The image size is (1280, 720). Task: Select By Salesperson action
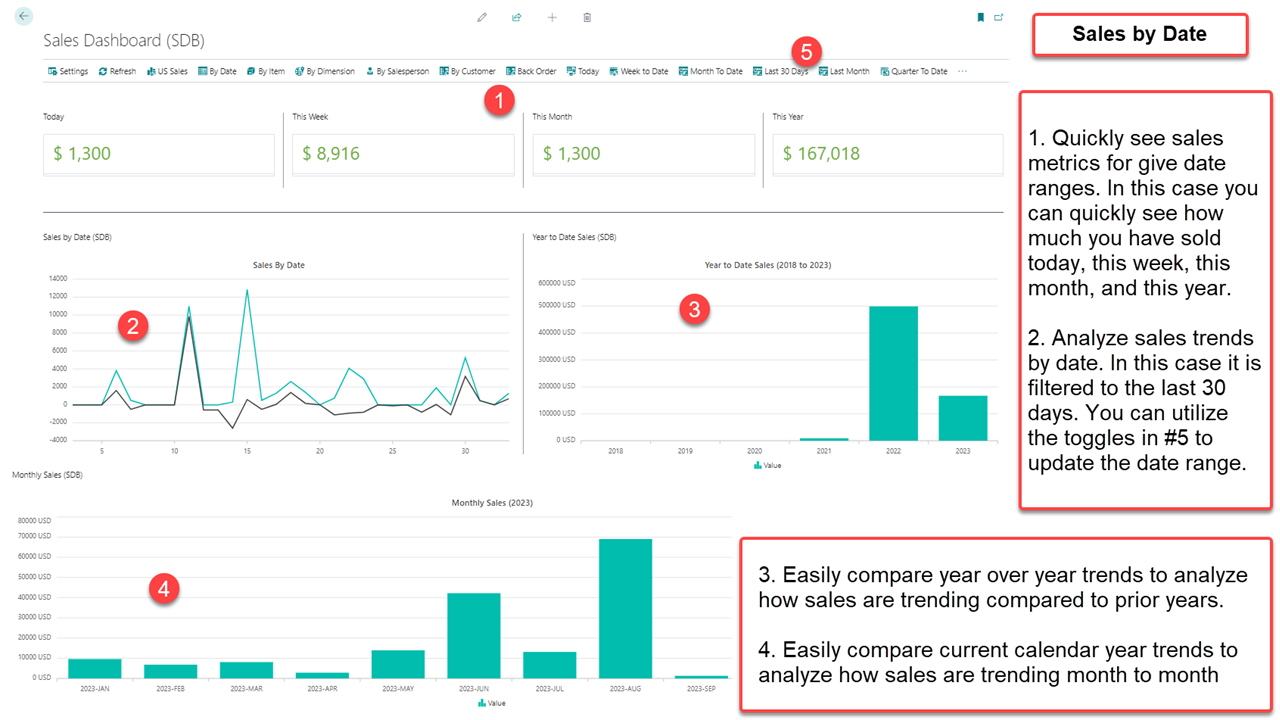pyautogui.click(x=397, y=71)
